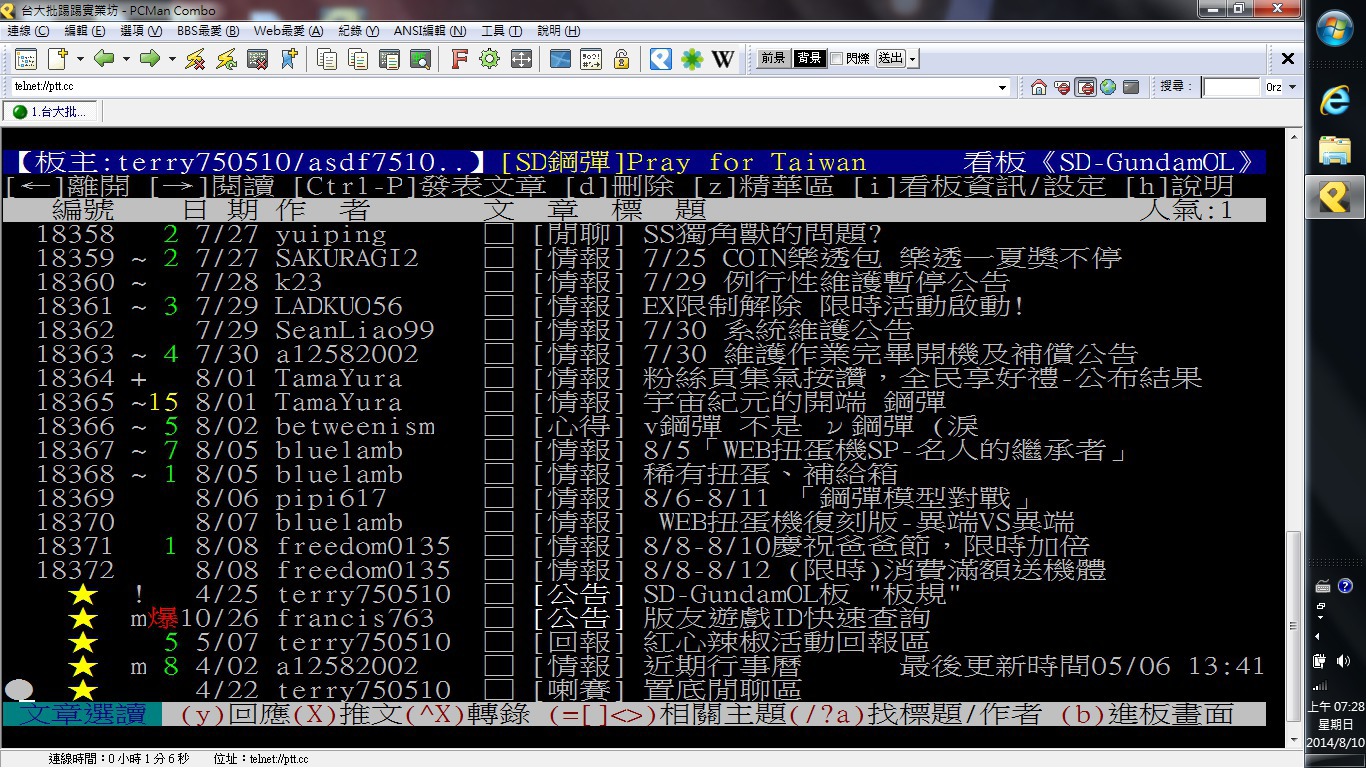Open the Windows Start button
The width and height of the screenshot is (1366, 768).
(x=1335, y=29)
